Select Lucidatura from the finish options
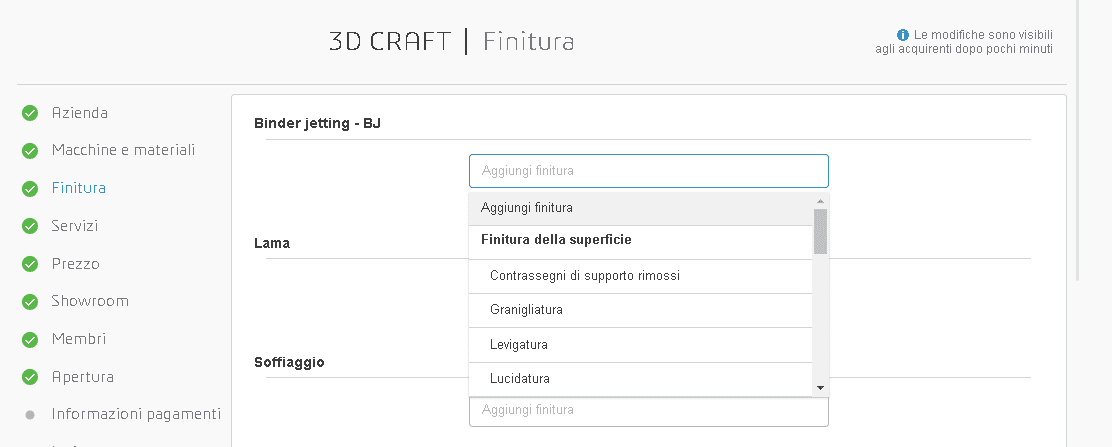This screenshot has width=1112, height=447. (519, 379)
